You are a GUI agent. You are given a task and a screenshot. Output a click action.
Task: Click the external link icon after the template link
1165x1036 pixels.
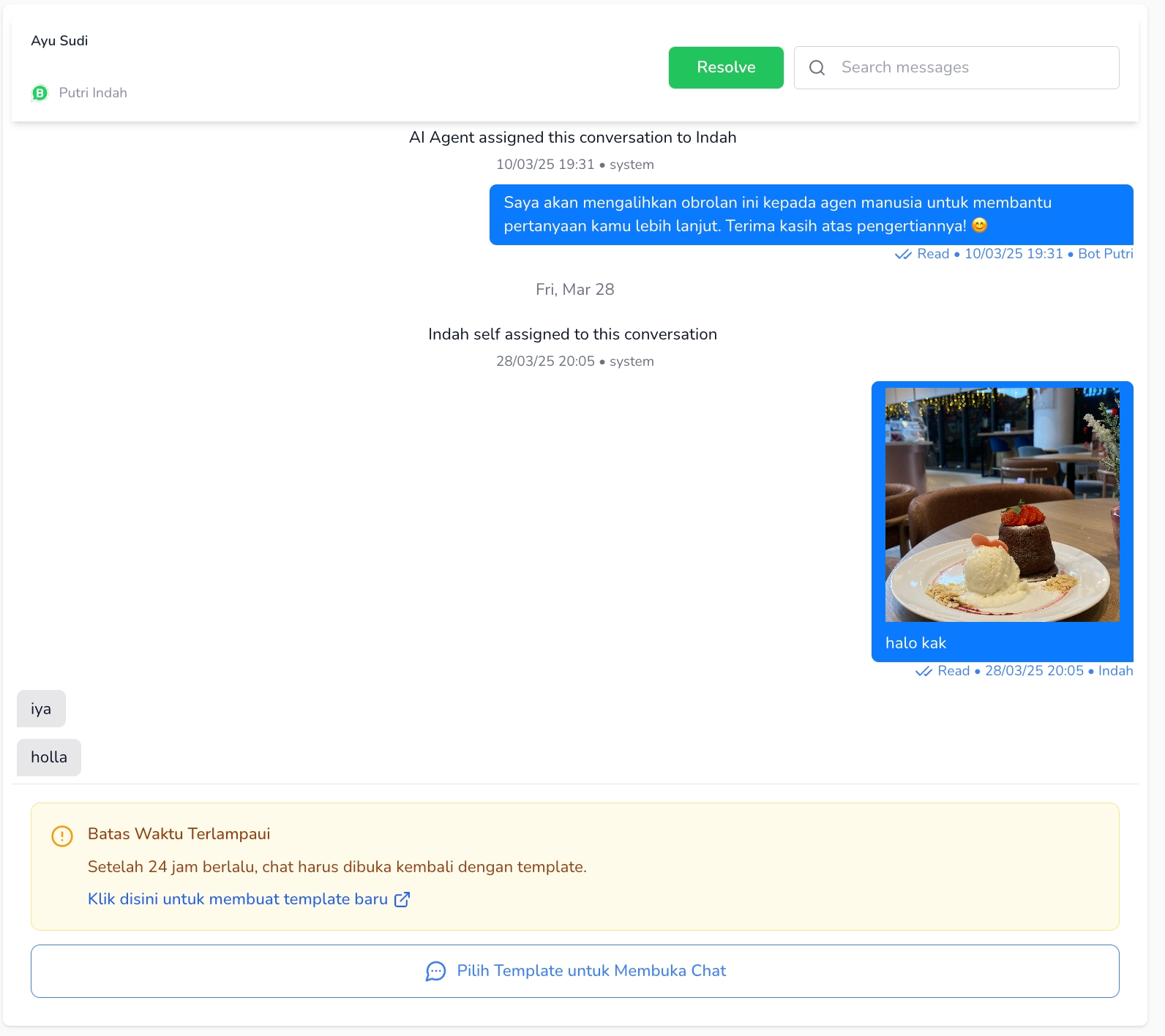click(x=402, y=899)
